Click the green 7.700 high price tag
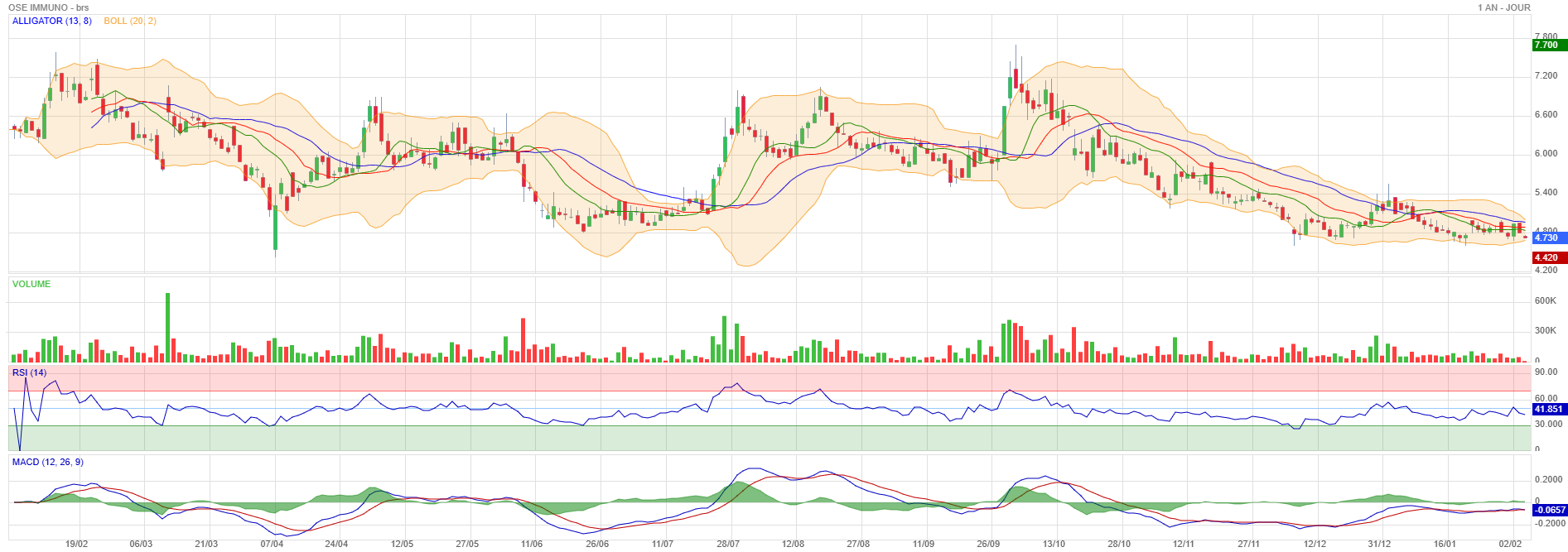The height and width of the screenshot is (552, 1568). pyautogui.click(x=1548, y=46)
